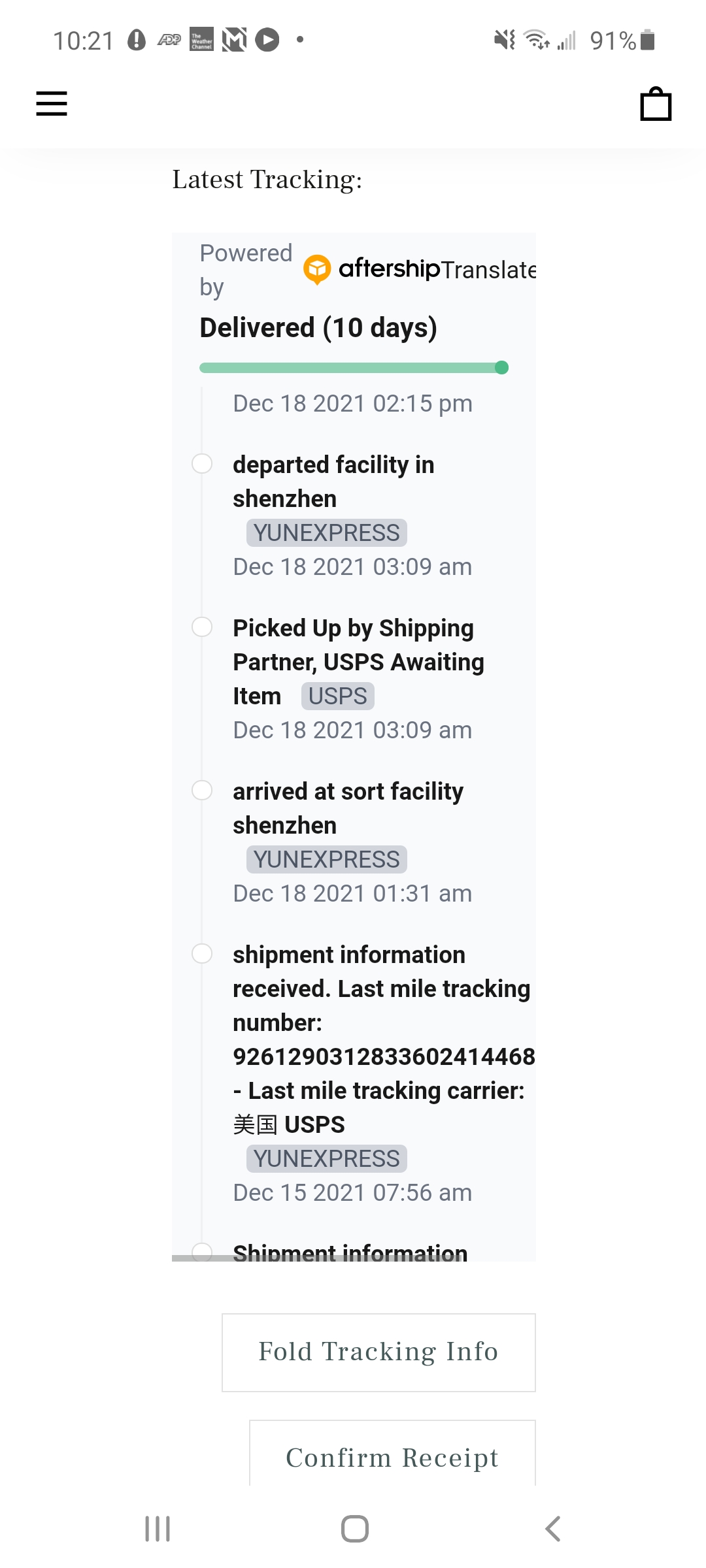Collapse tracking with Fold Tracking Info
The image size is (706, 1568).
378,1352
